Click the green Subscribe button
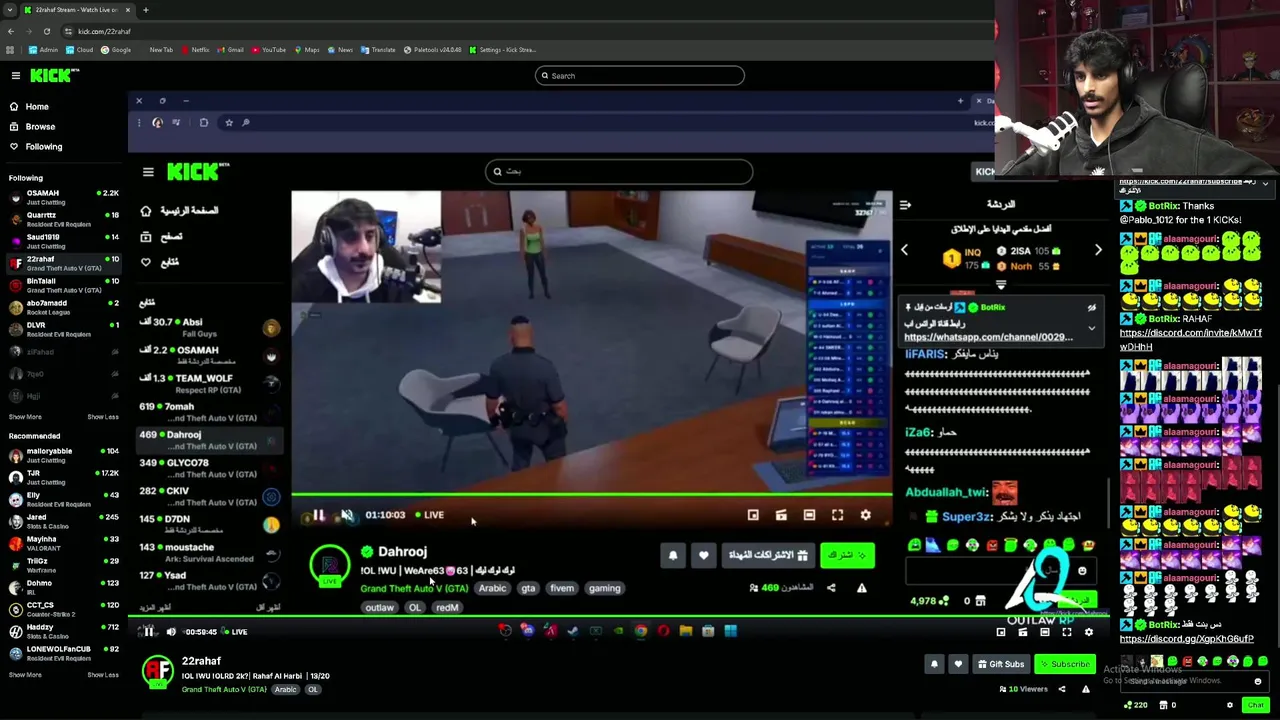The image size is (1280, 720). 1064,664
